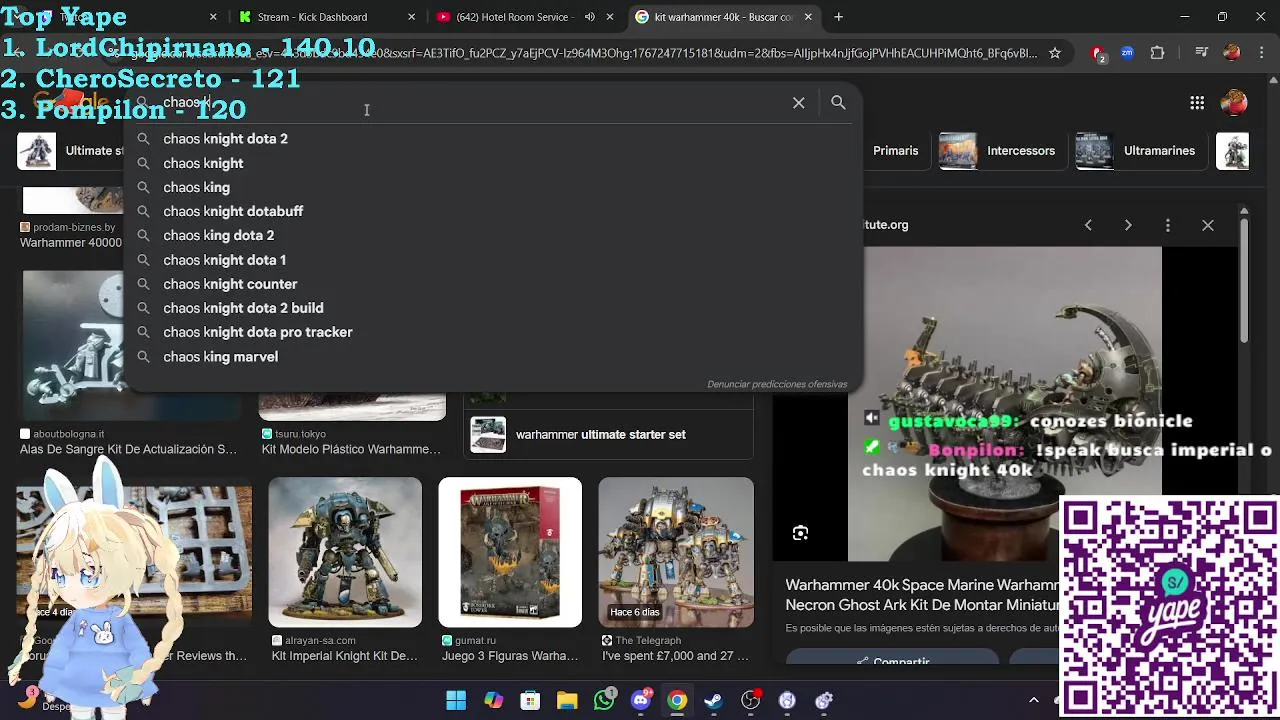Click 'Denunciar predicciones ofensivas' link
Viewport: 1280px width, 720px height.
tap(777, 384)
